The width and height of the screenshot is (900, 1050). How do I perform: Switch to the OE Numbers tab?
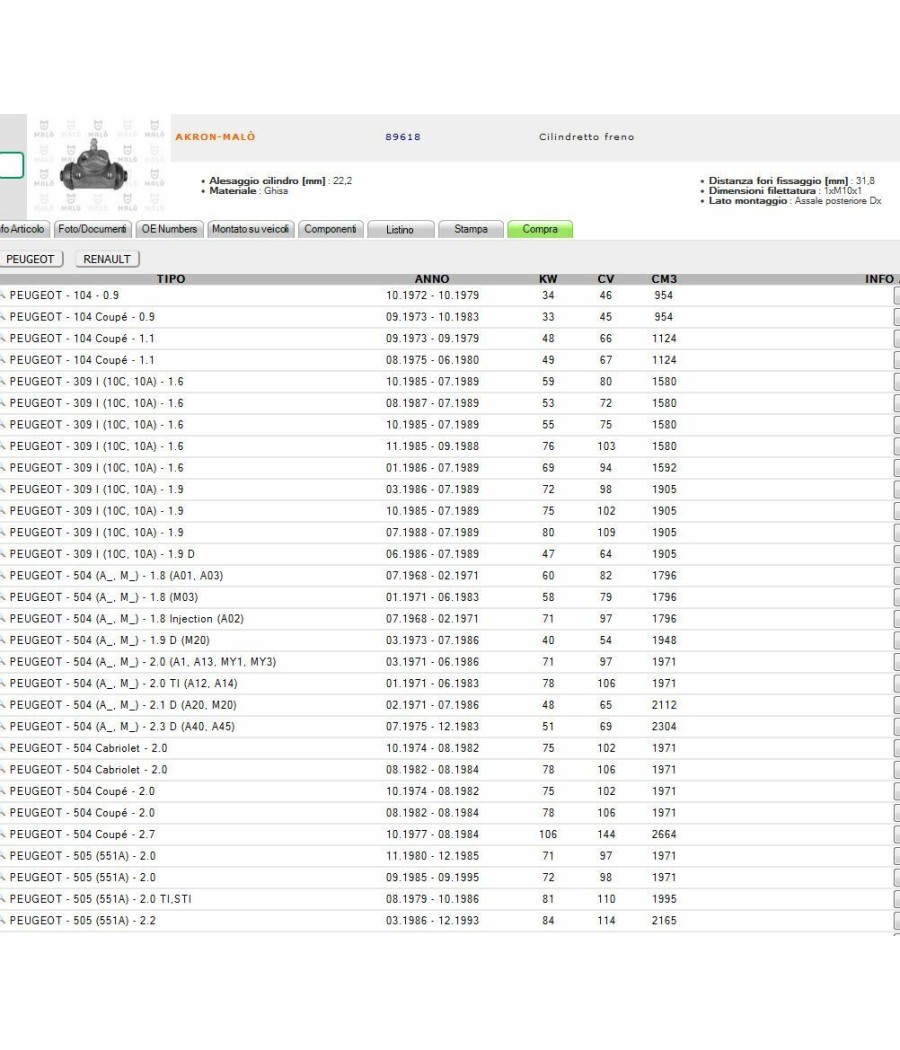pyautogui.click(x=169, y=229)
